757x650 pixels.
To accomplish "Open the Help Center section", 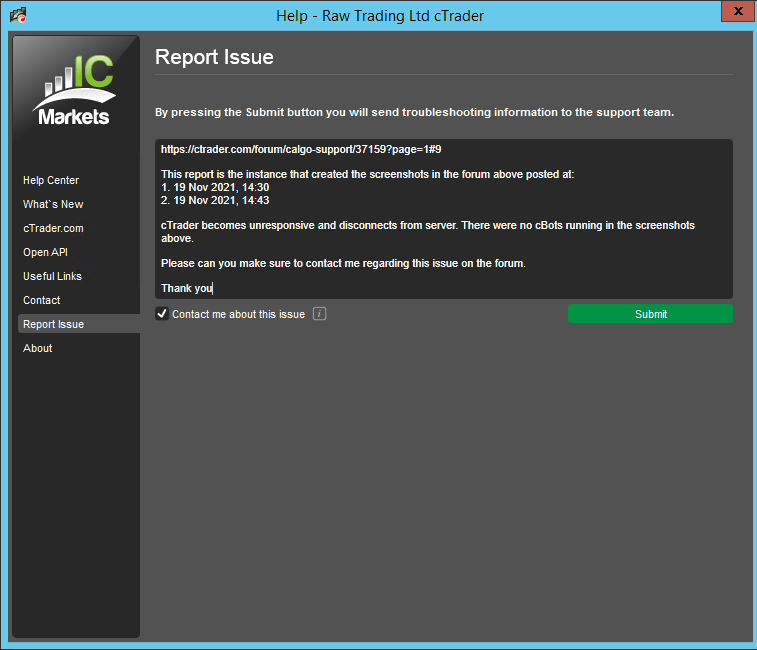I will pyautogui.click(x=51, y=180).
